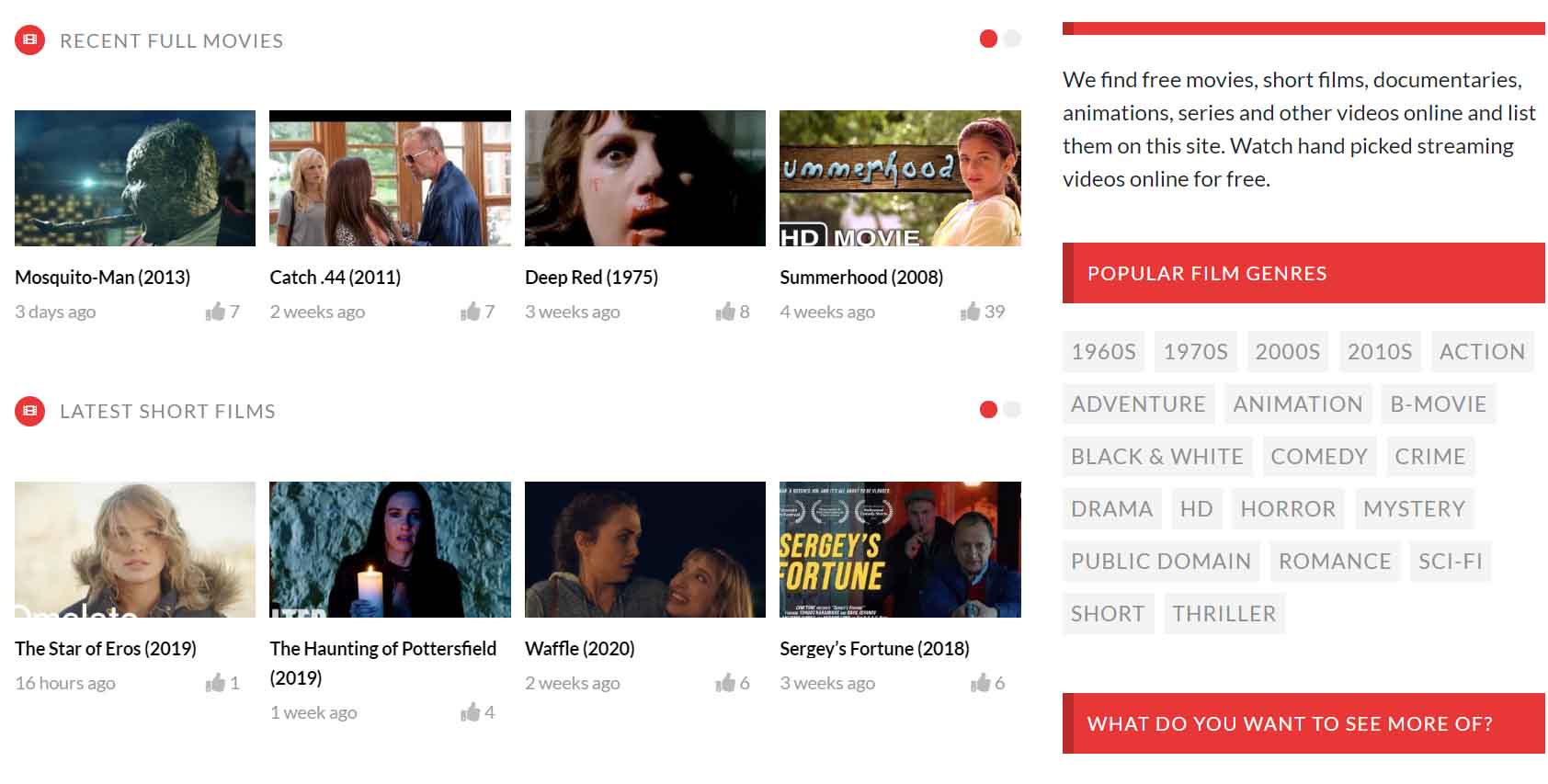Screen dimensions: 1548x784
Task: Click the Latest Short Films heading
Action: click(167, 411)
